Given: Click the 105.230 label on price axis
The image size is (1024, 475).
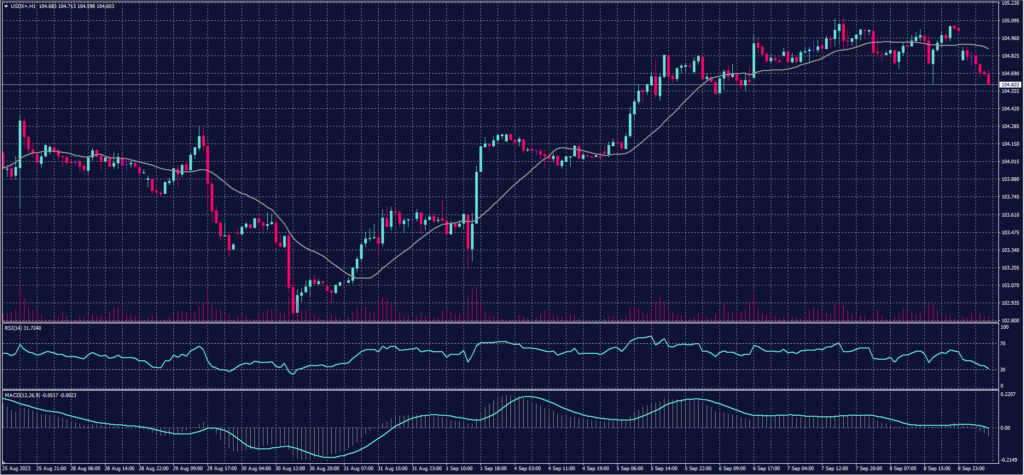Looking at the screenshot, I should 1008,4.
